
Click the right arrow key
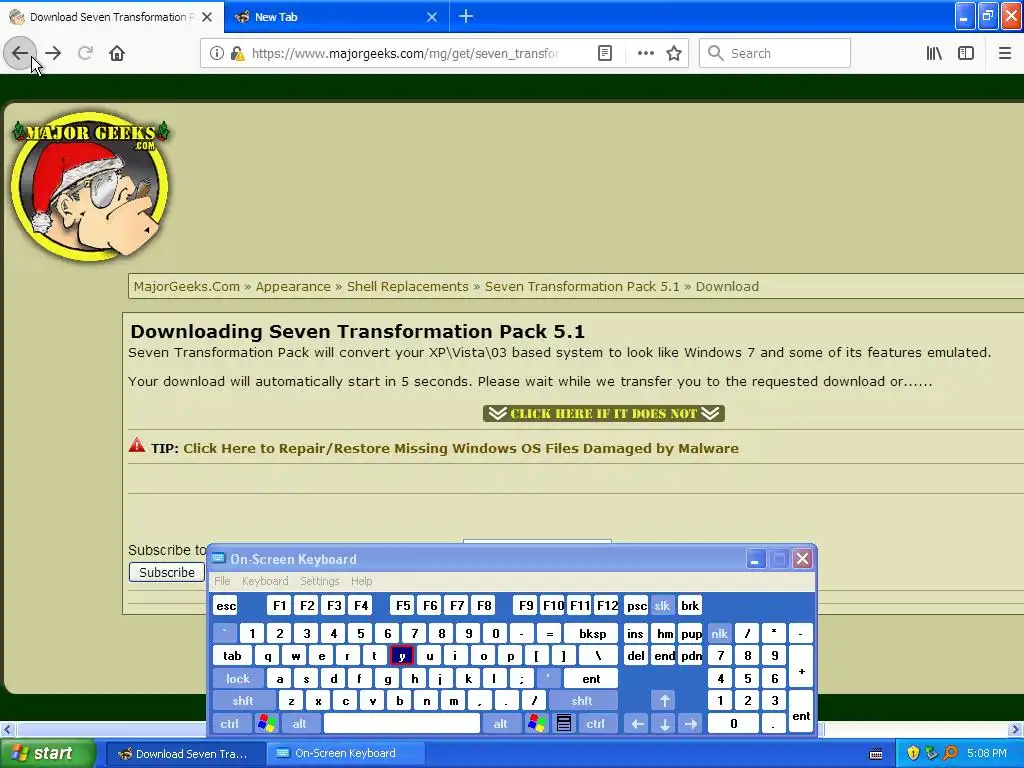point(691,724)
